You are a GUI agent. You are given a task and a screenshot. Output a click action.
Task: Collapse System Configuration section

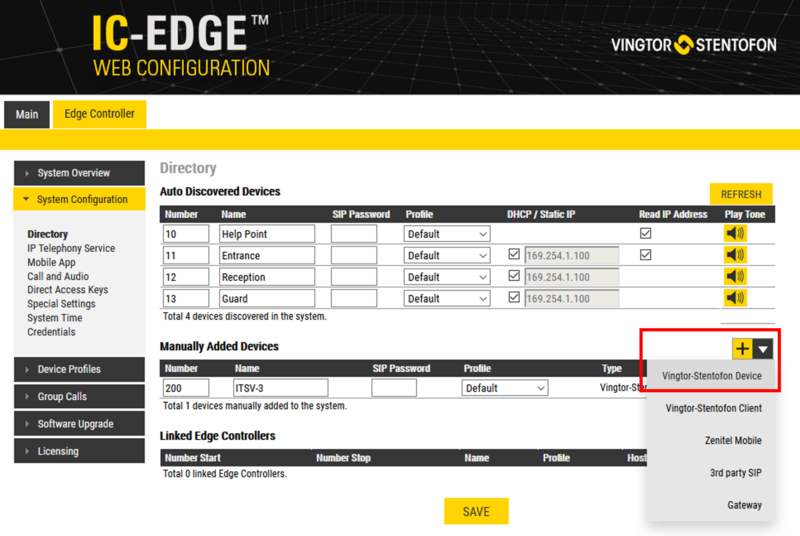(79, 199)
